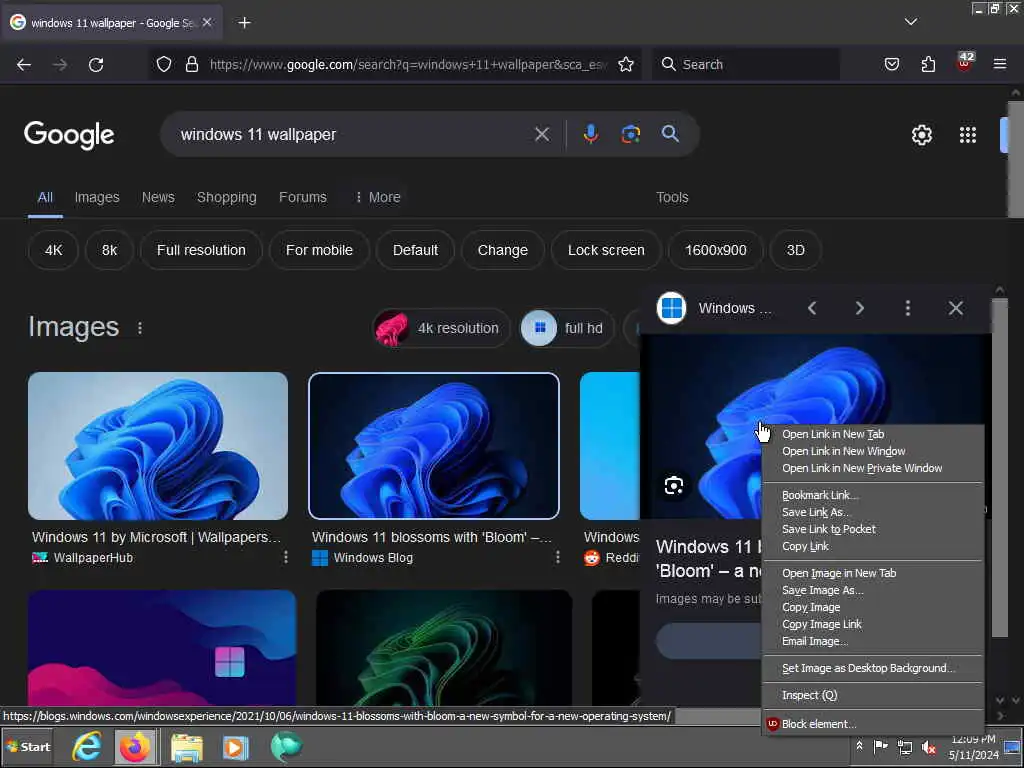Choose Open Link in New Tab
Screen dimensions: 1024x768
click(x=873, y=434)
